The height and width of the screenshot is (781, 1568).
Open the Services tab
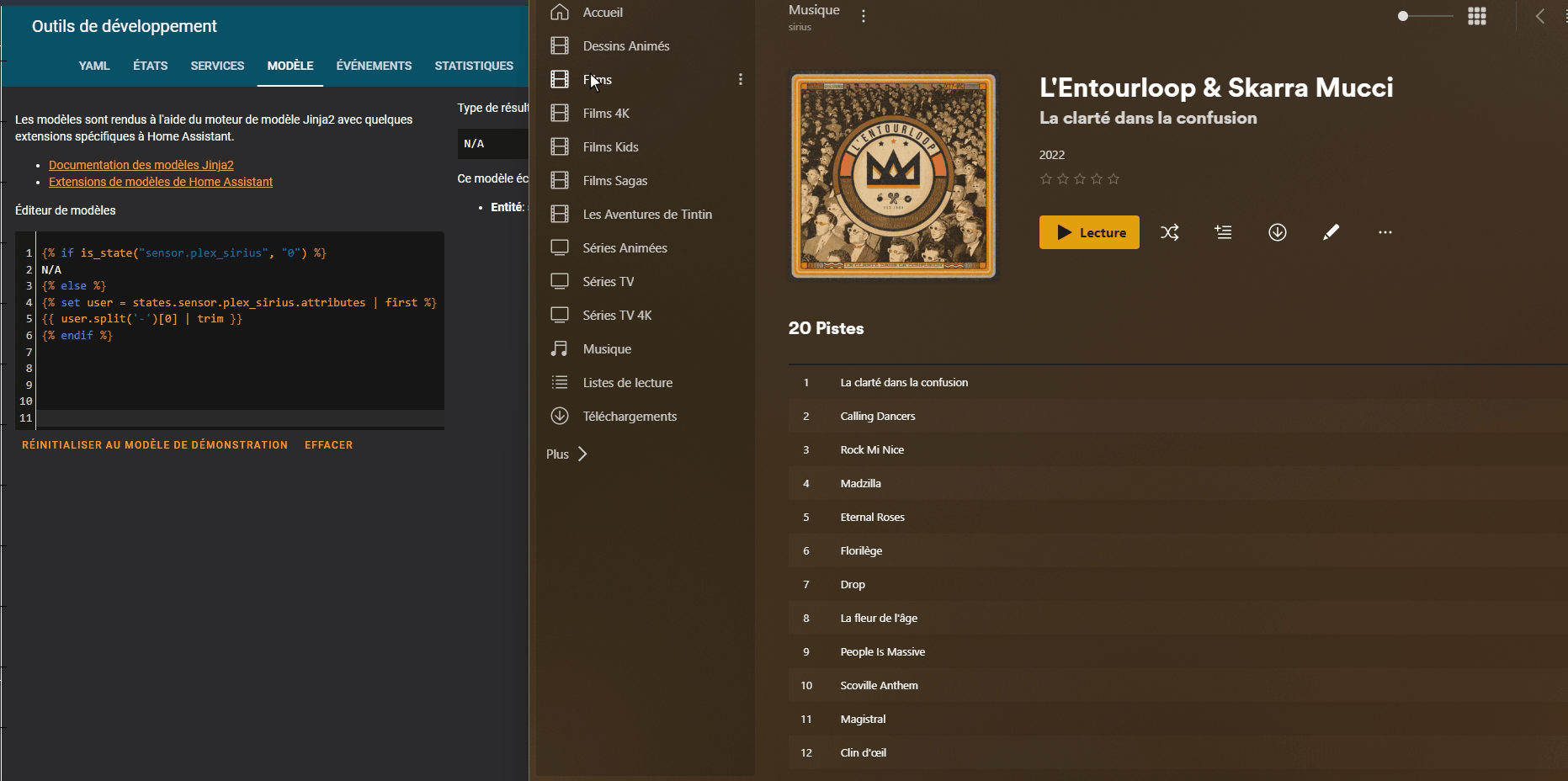217,66
